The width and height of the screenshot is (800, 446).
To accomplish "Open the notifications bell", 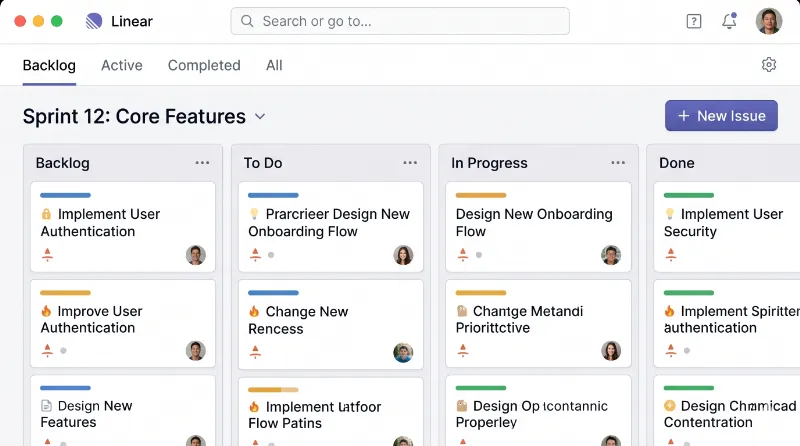I will pos(729,21).
